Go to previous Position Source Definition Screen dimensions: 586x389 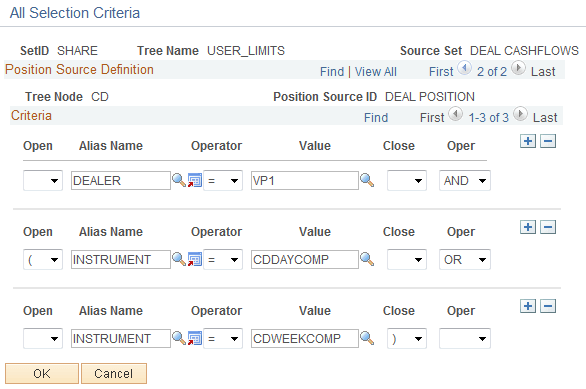(x=465, y=68)
